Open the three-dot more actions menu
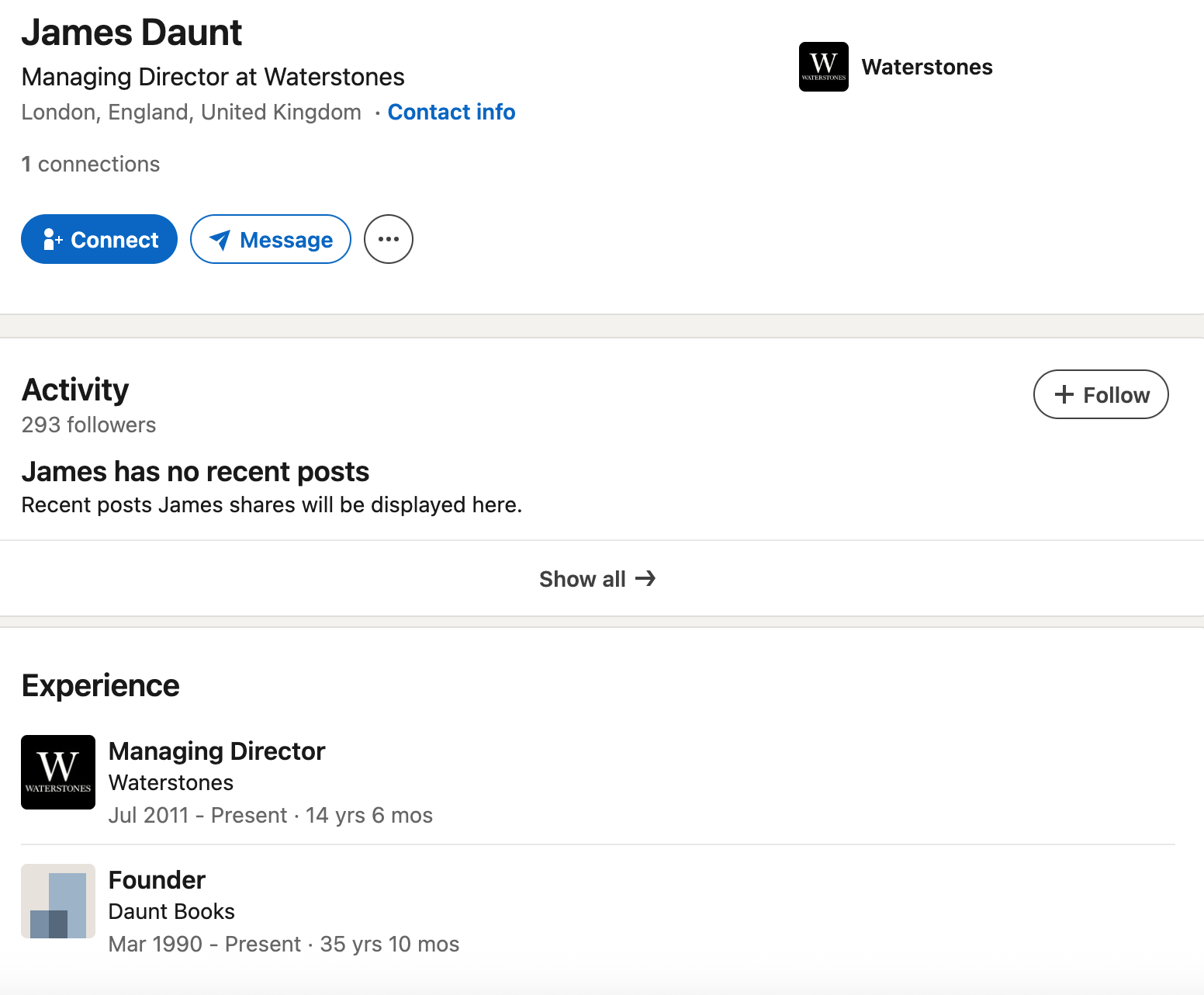The image size is (1204, 995). (389, 239)
